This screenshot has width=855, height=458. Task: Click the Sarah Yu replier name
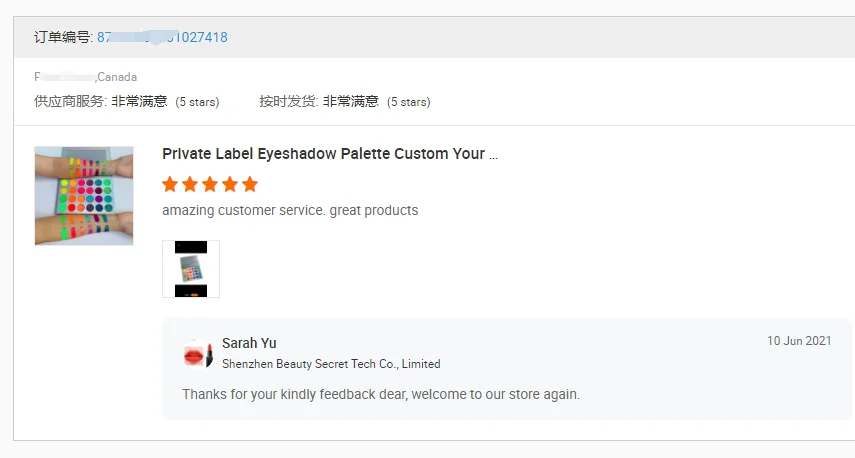pyautogui.click(x=250, y=343)
